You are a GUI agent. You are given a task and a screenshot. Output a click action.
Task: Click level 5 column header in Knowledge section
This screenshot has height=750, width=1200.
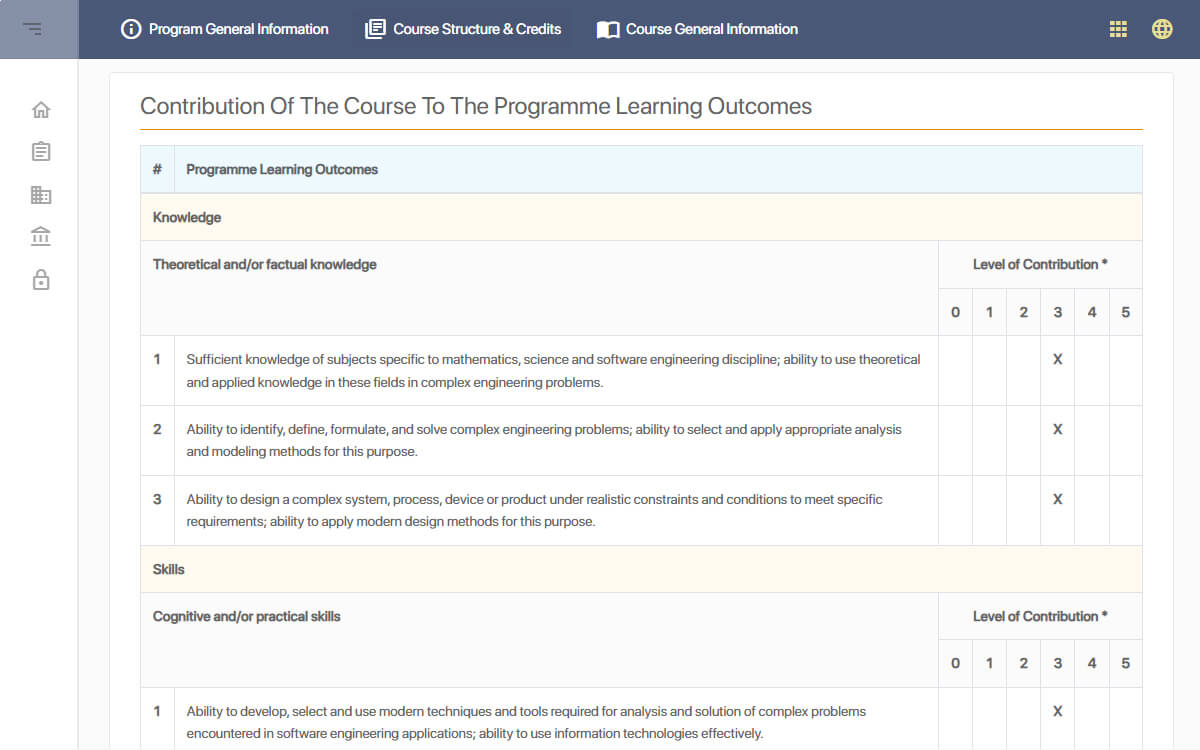(x=1126, y=312)
